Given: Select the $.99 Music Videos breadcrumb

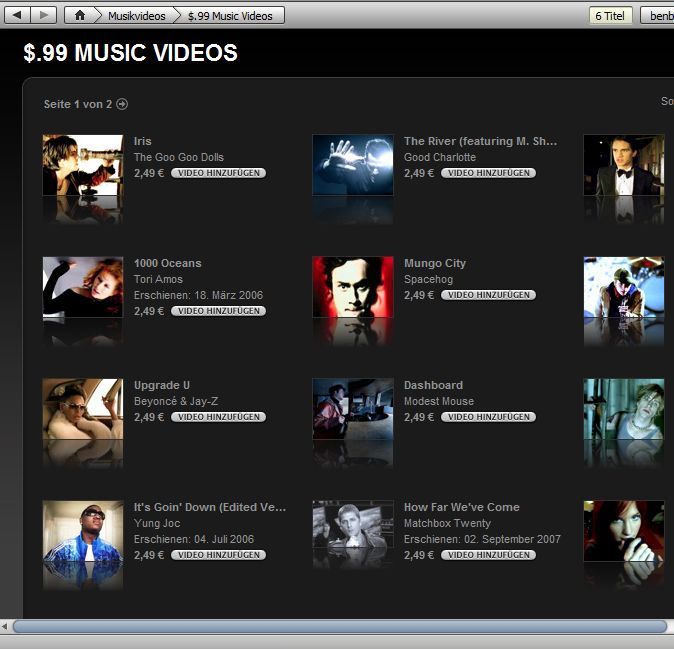Looking at the screenshot, I should (230, 16).
